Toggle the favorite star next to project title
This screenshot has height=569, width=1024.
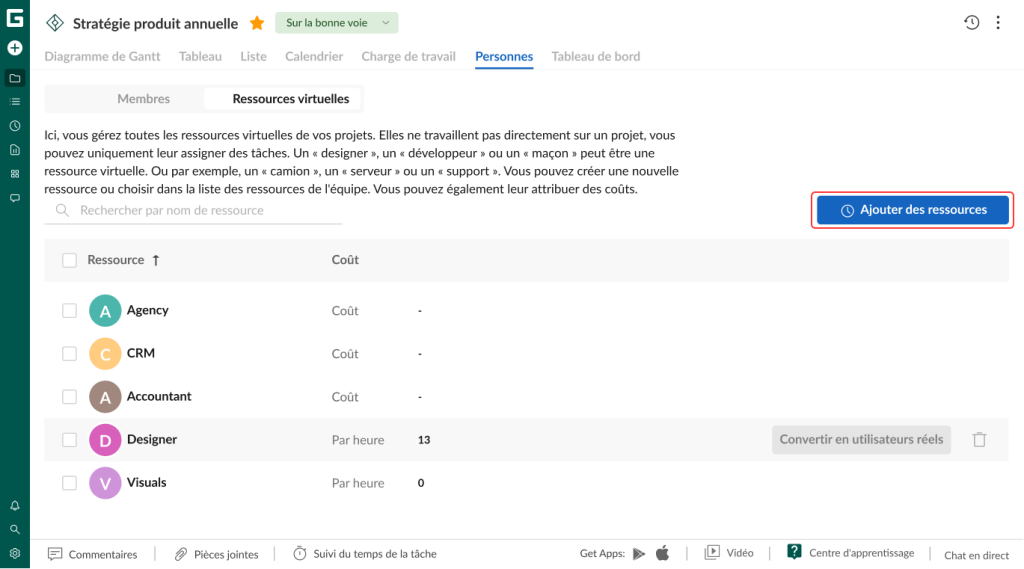(x=257, y=23)
